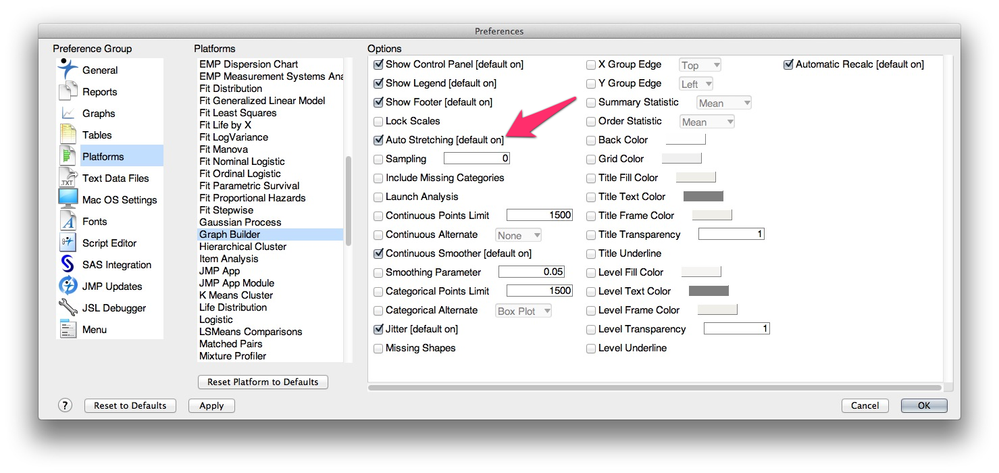Toggle Jitter checkbox
Viewport: 999px width, 473px height.
(x=378, y=329)
